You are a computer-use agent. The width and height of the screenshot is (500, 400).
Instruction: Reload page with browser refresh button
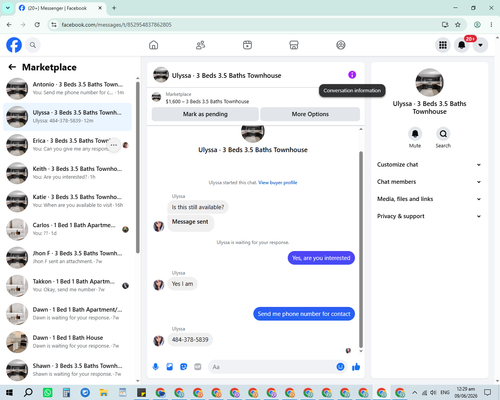(x=37, y=25)
